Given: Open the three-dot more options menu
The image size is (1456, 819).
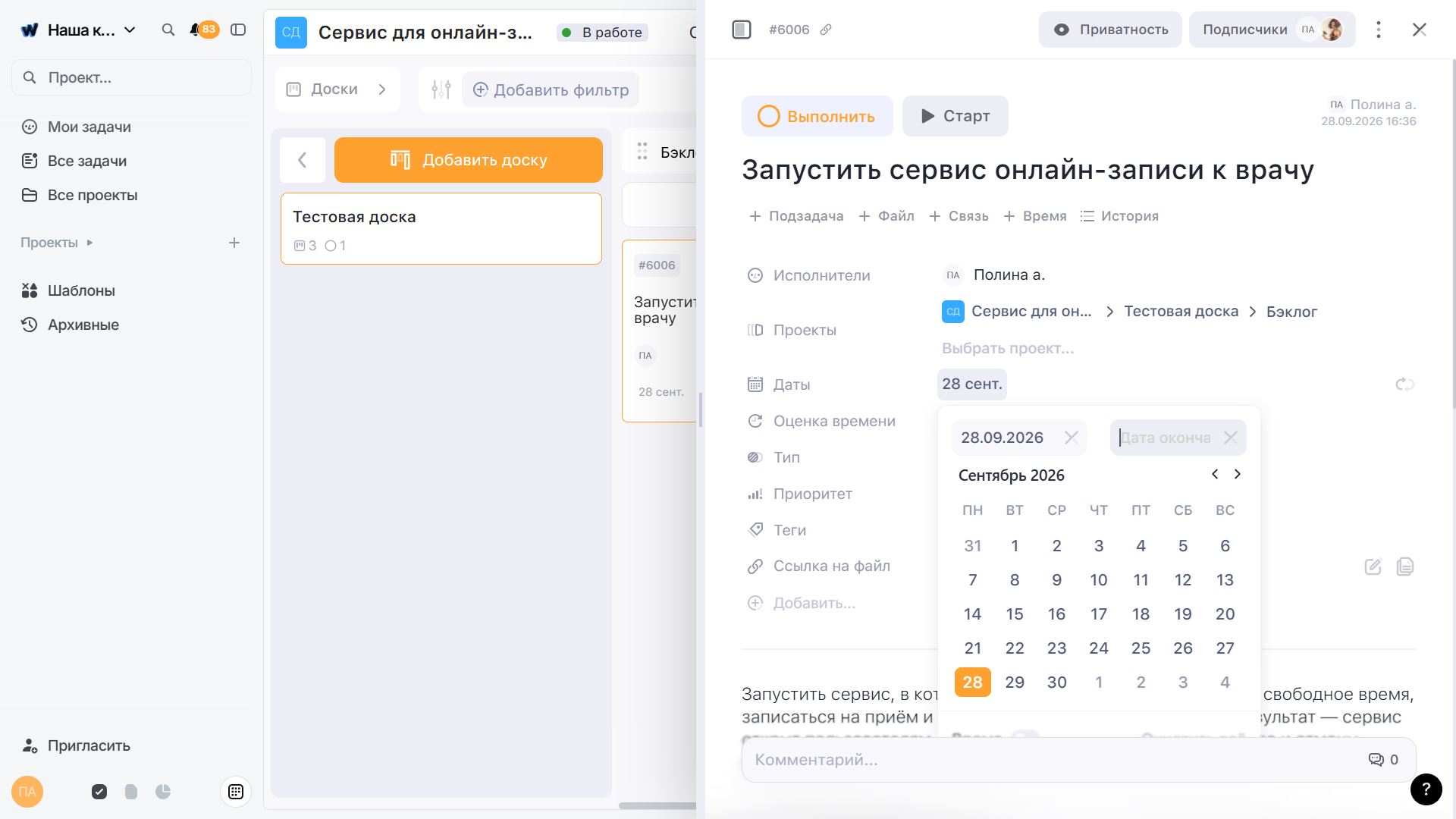Looking at the screenshot, I should click(x=1379, y=30).
